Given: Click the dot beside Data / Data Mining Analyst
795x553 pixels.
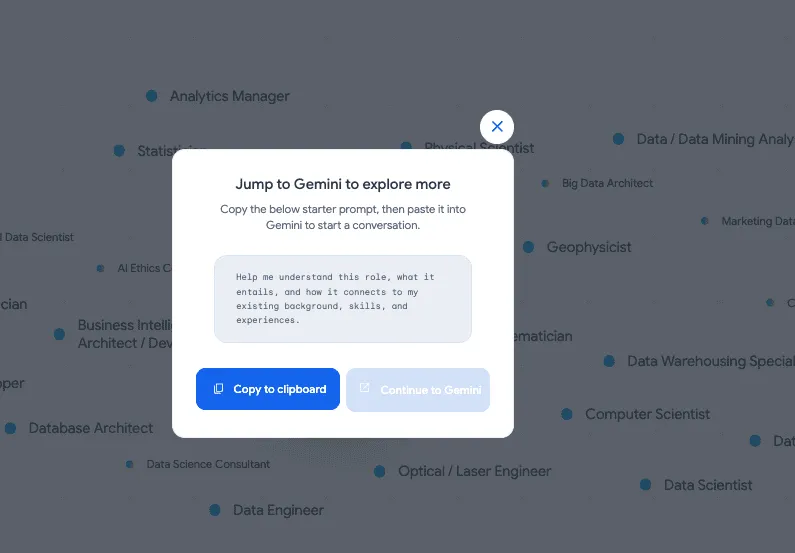Looking at the screenshot, I should pyautogui.click(x=618, y=138).
